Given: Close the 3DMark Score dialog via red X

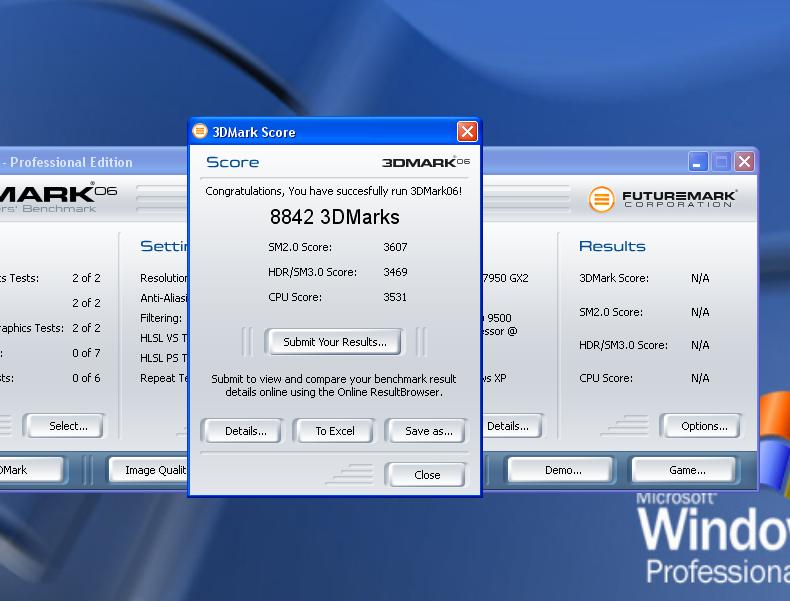Looking at the screenshot, I should point(467,131).
